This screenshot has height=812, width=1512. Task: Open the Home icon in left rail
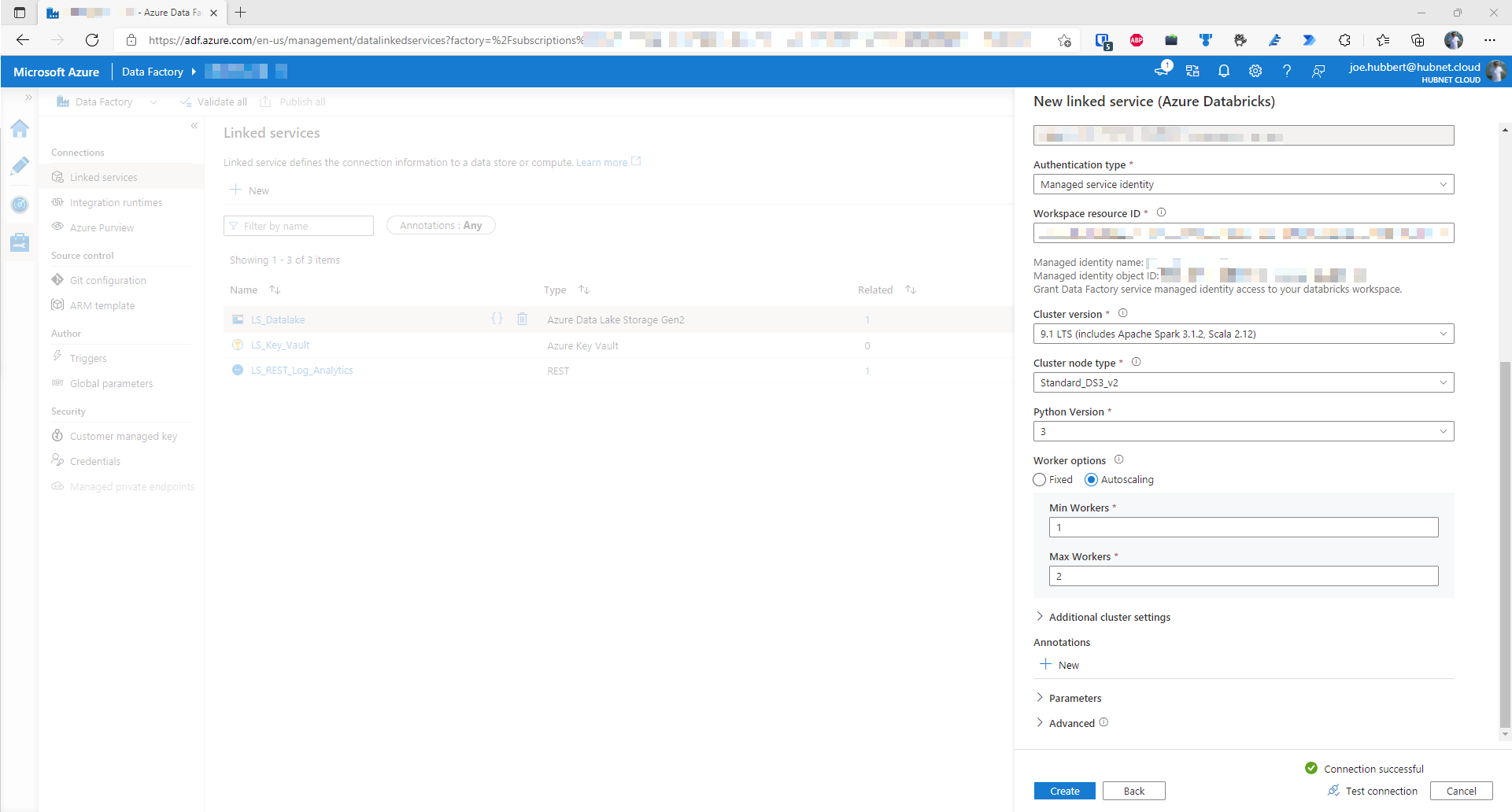coord(20,128)
